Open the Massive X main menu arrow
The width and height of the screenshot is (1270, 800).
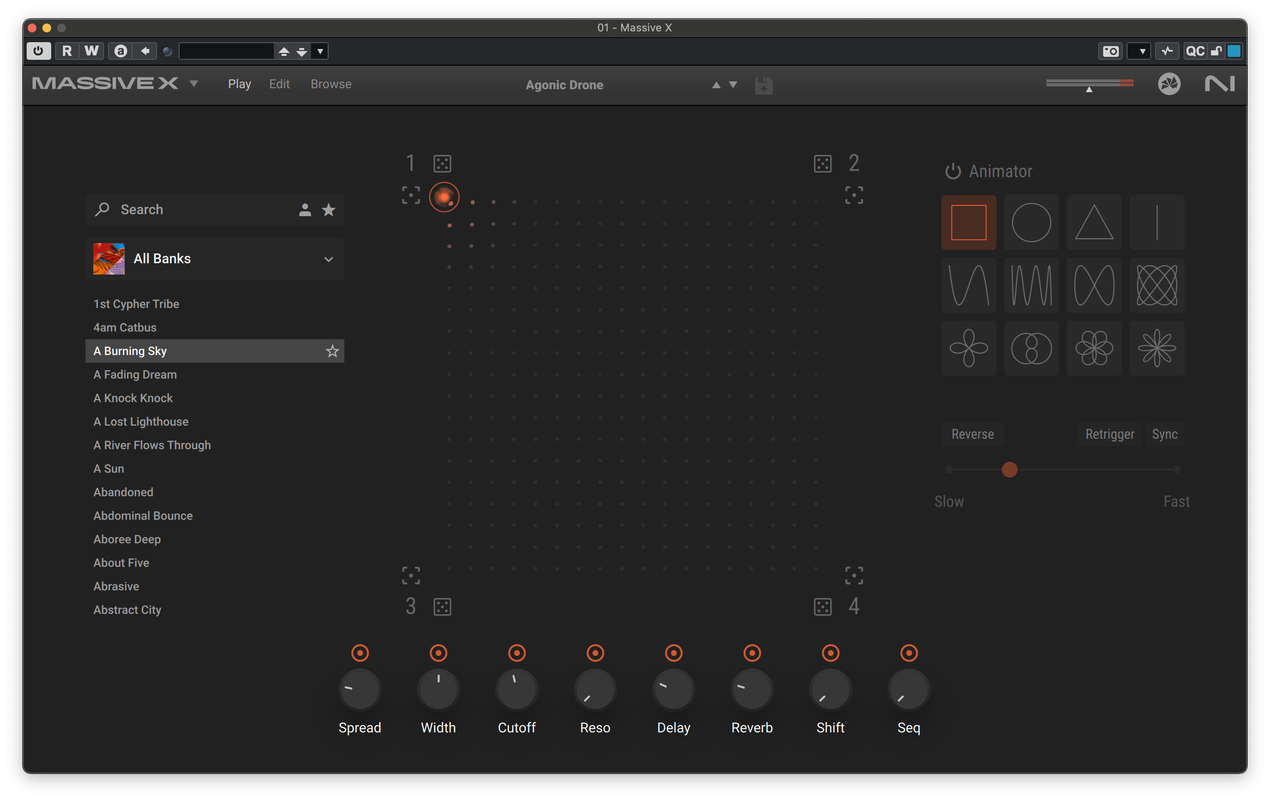[194, 84]
